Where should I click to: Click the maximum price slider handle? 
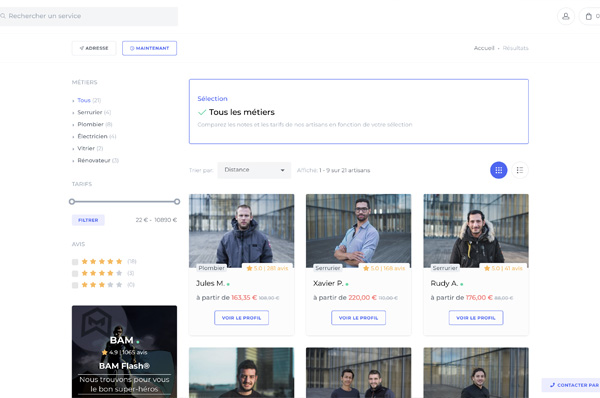click(177, 202)
